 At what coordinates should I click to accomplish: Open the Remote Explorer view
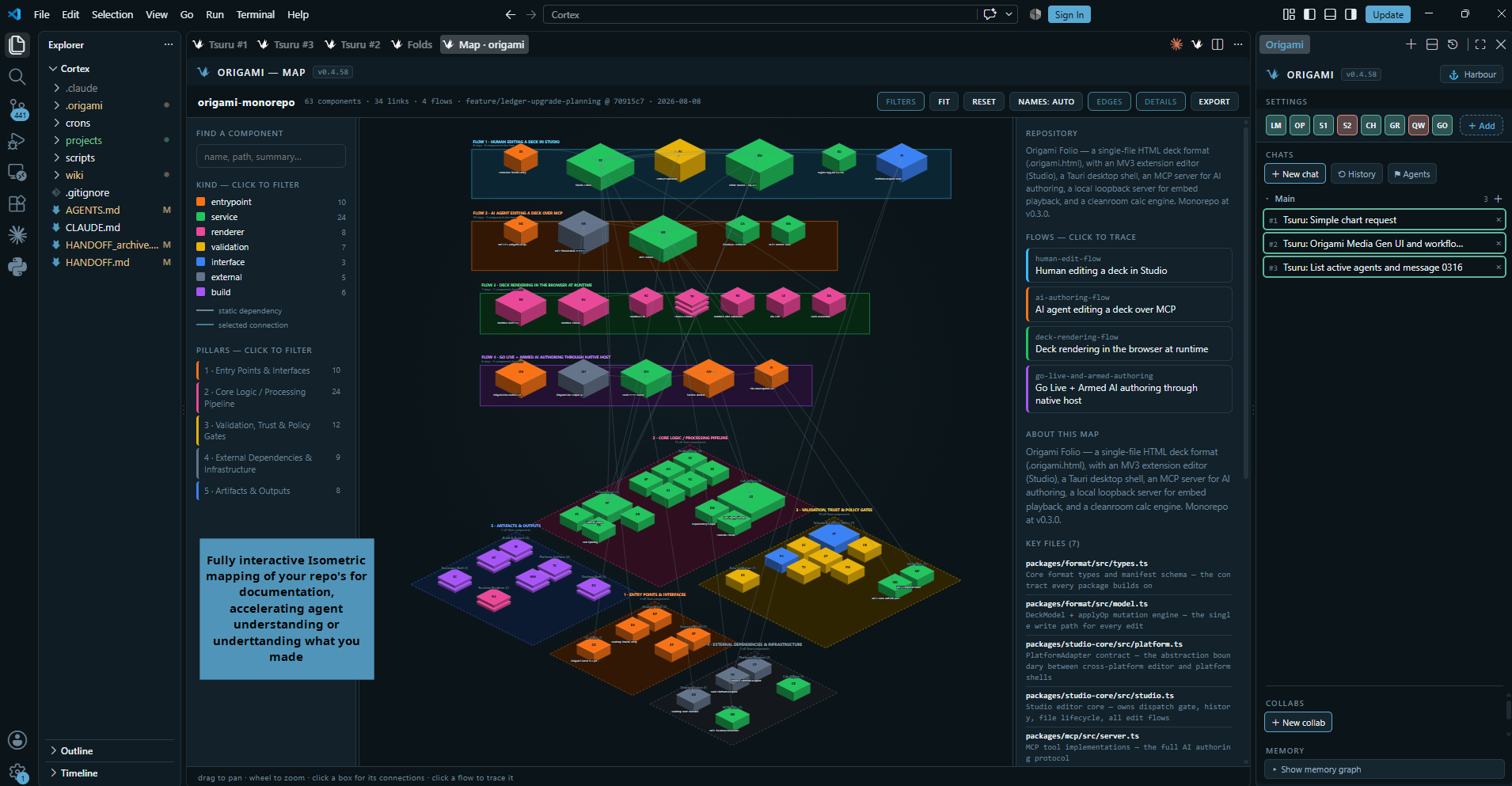click(17, 172)
